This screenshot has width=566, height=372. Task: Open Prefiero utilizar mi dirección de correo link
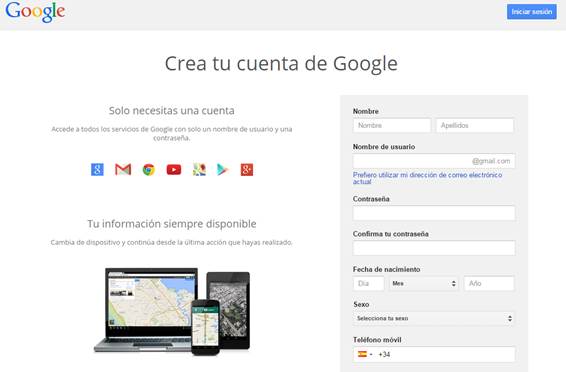click(x=427, y=178)
